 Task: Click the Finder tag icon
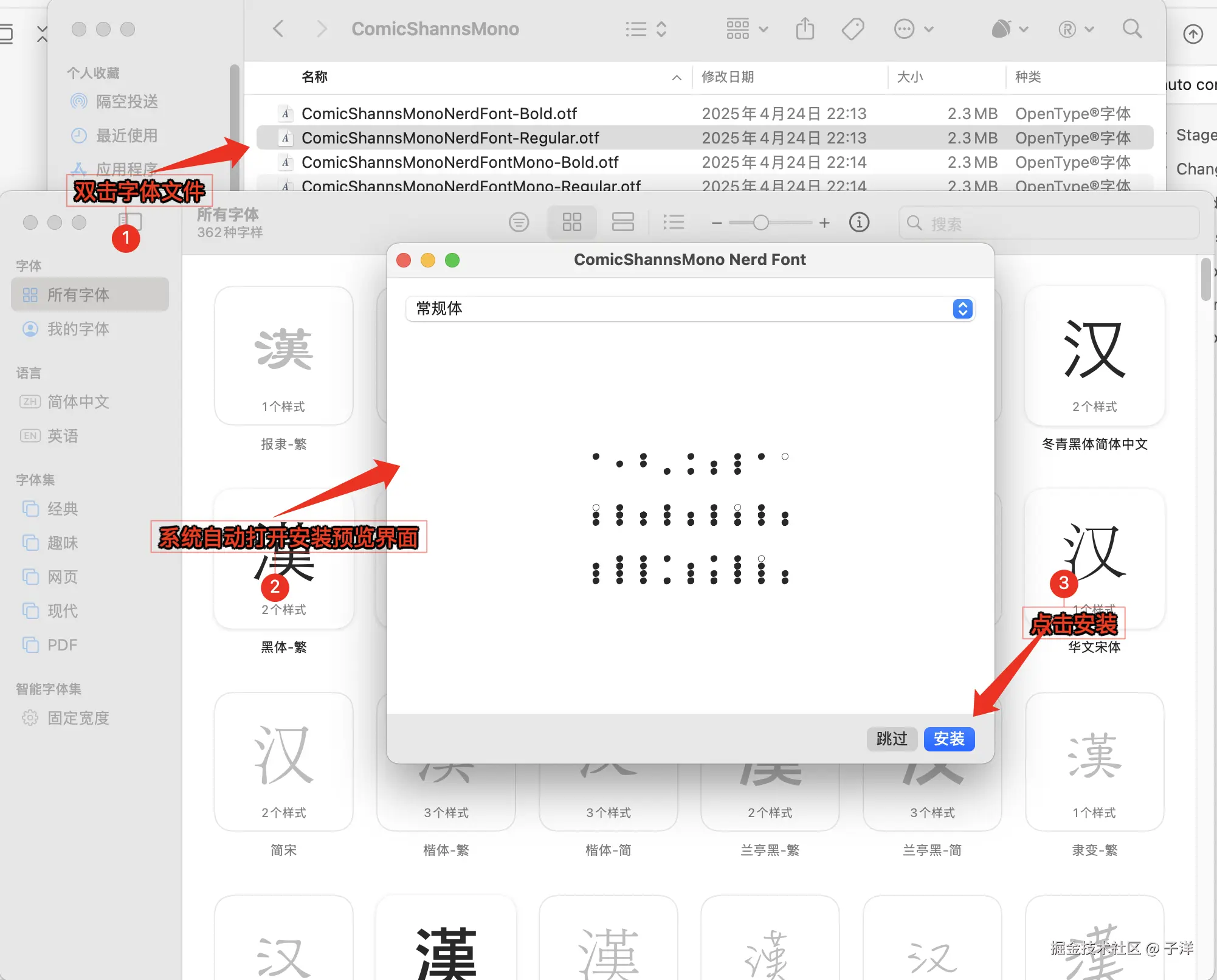click(853, 29)
